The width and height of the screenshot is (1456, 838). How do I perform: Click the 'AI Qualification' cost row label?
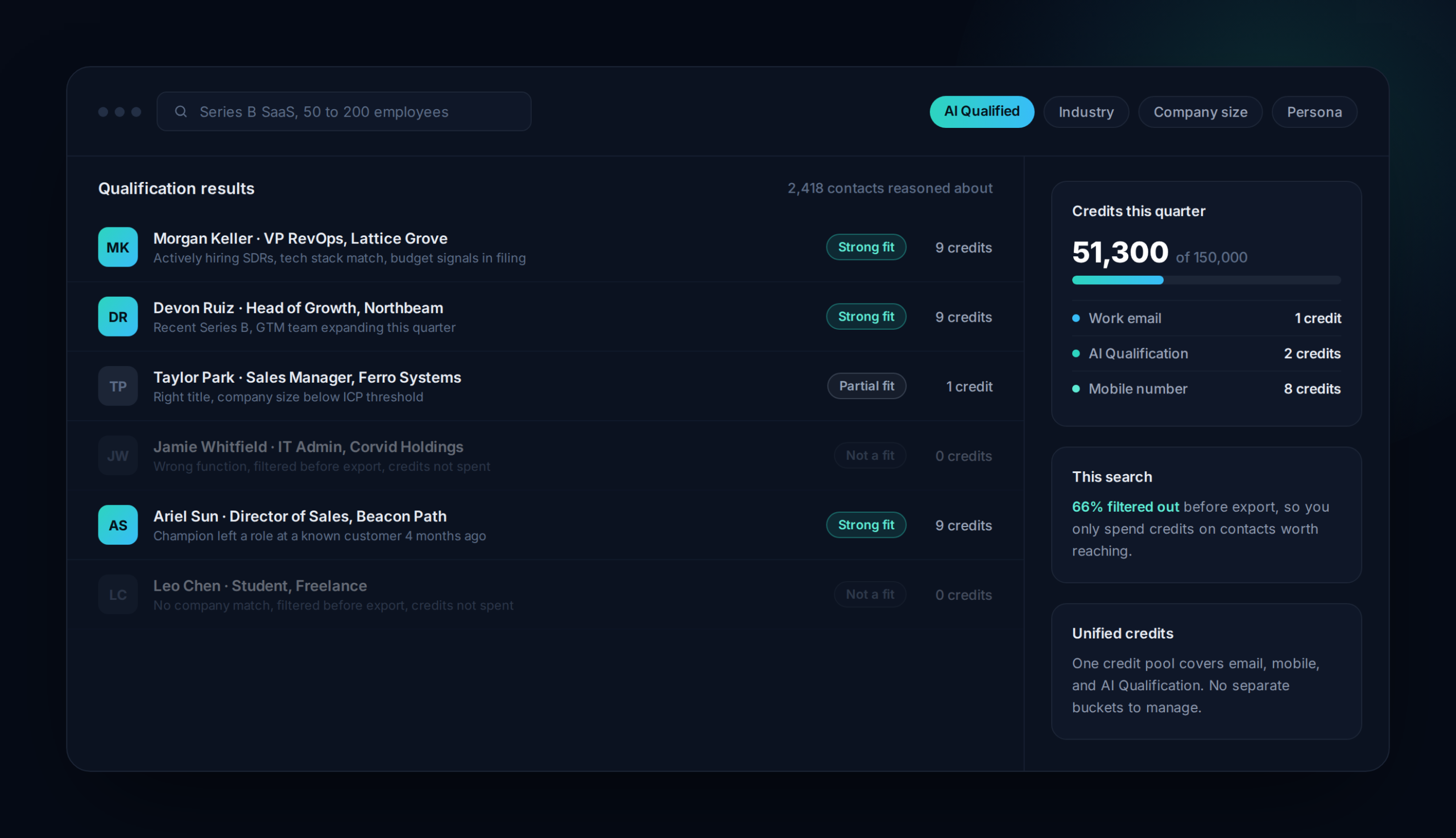pos(1137,354)
